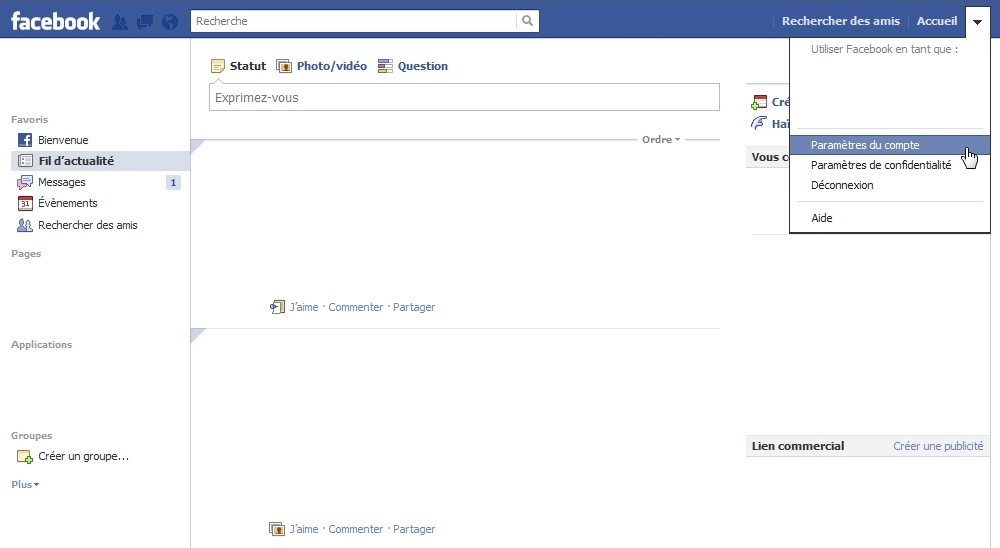Click the create event calendar icon

tap(759, 102)
